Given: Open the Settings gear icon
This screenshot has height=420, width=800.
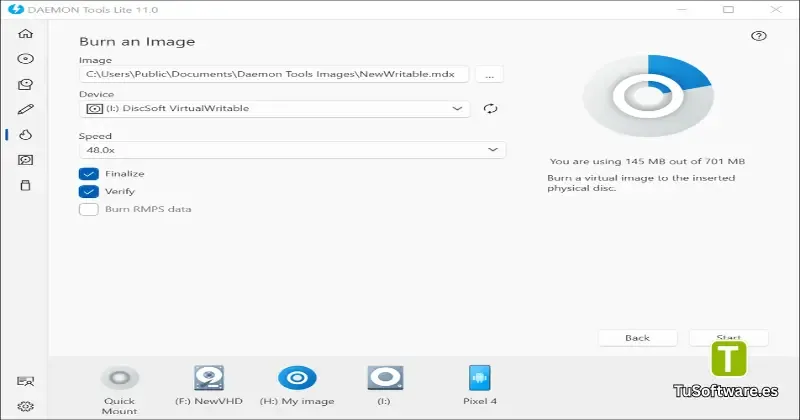Looking at the screenshot, I should (26, 406).
